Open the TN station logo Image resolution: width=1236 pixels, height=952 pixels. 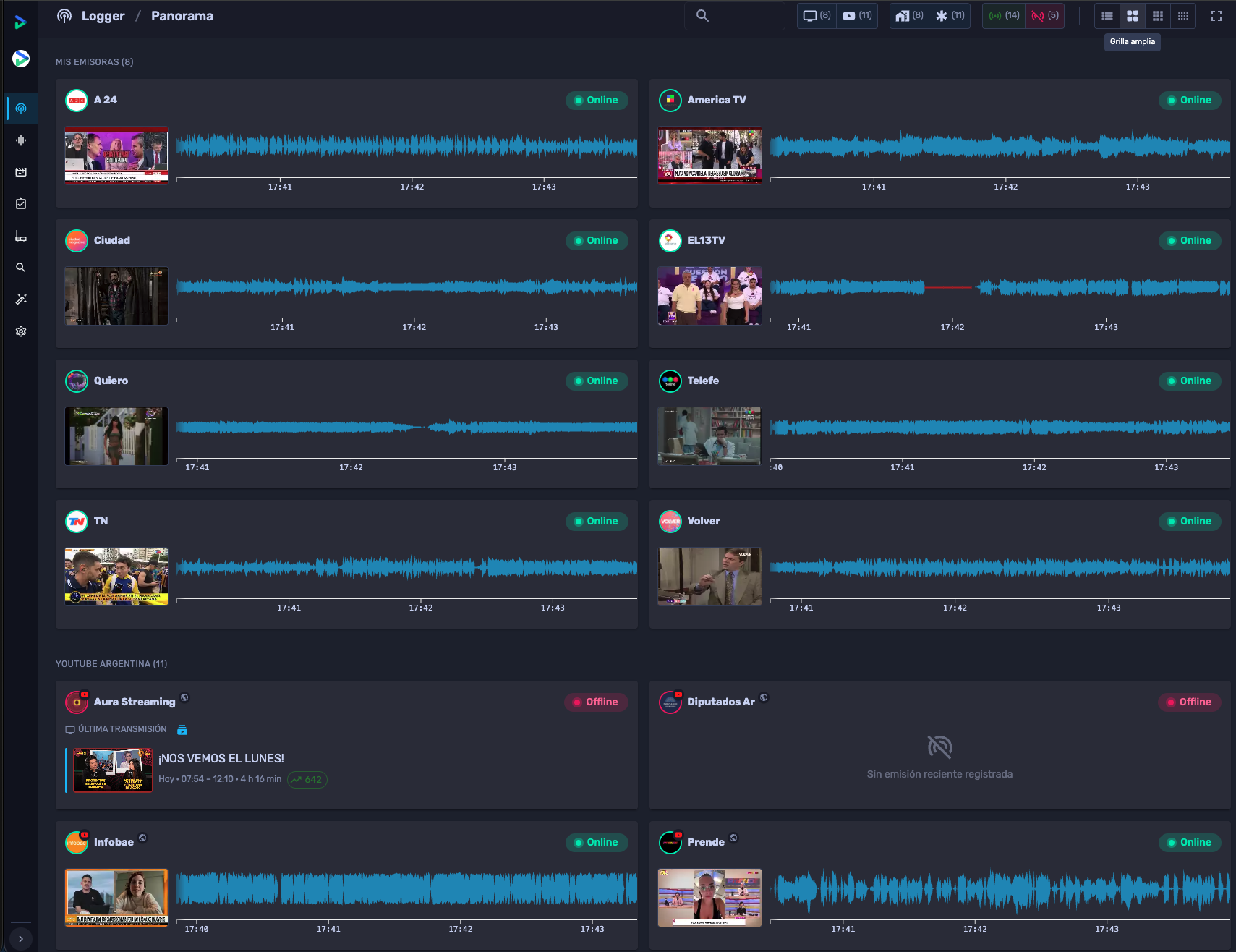click(x=77, y=522)
